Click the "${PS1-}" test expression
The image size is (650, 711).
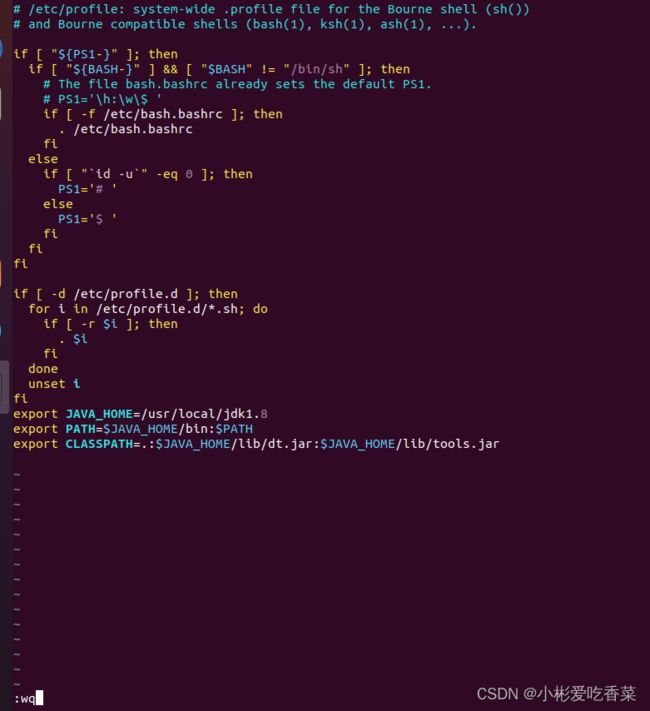tap(84, 54)
